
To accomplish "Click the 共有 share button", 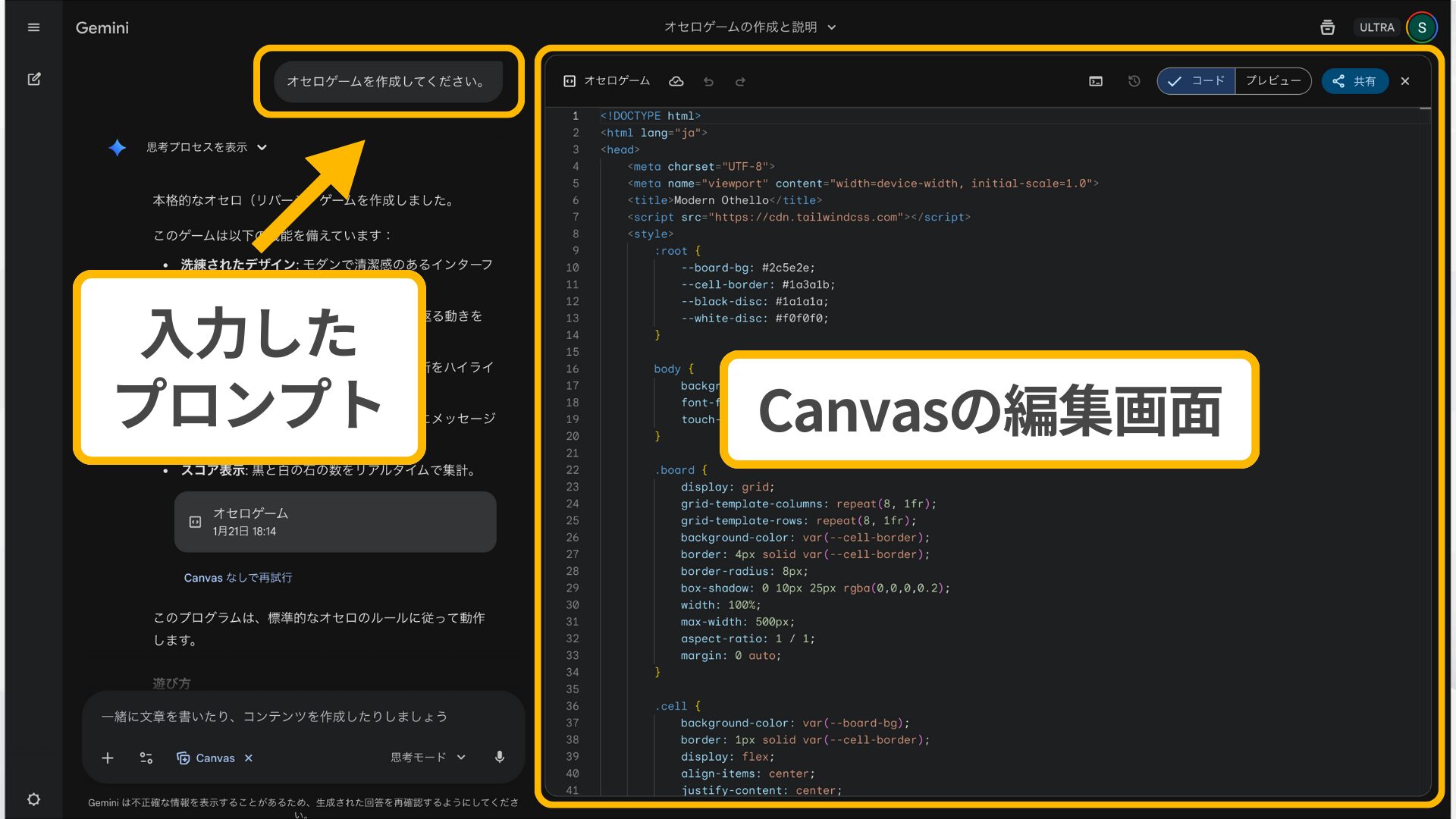I will pos(1354,81).
